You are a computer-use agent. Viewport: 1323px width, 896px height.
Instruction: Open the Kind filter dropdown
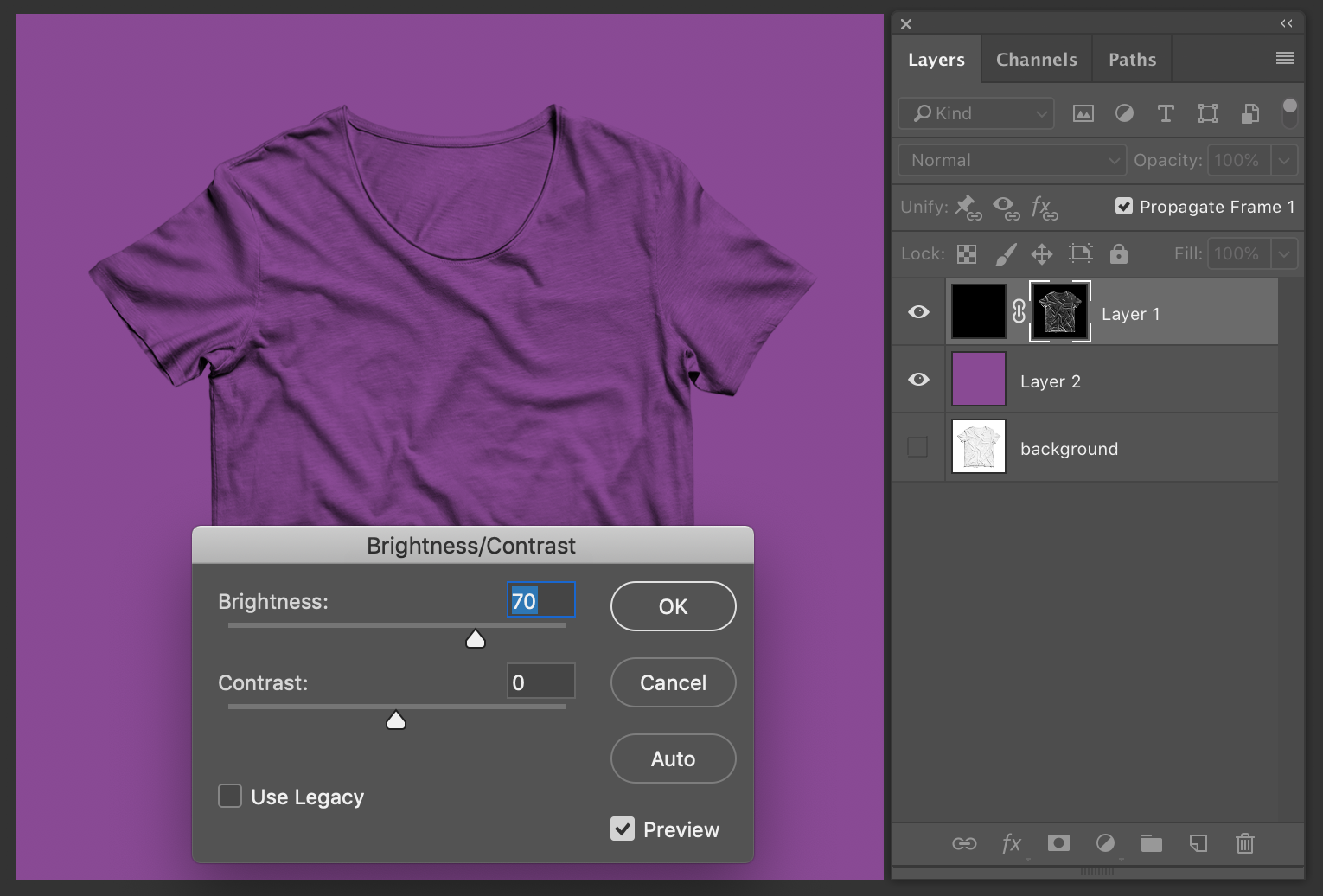click(977, 113)
